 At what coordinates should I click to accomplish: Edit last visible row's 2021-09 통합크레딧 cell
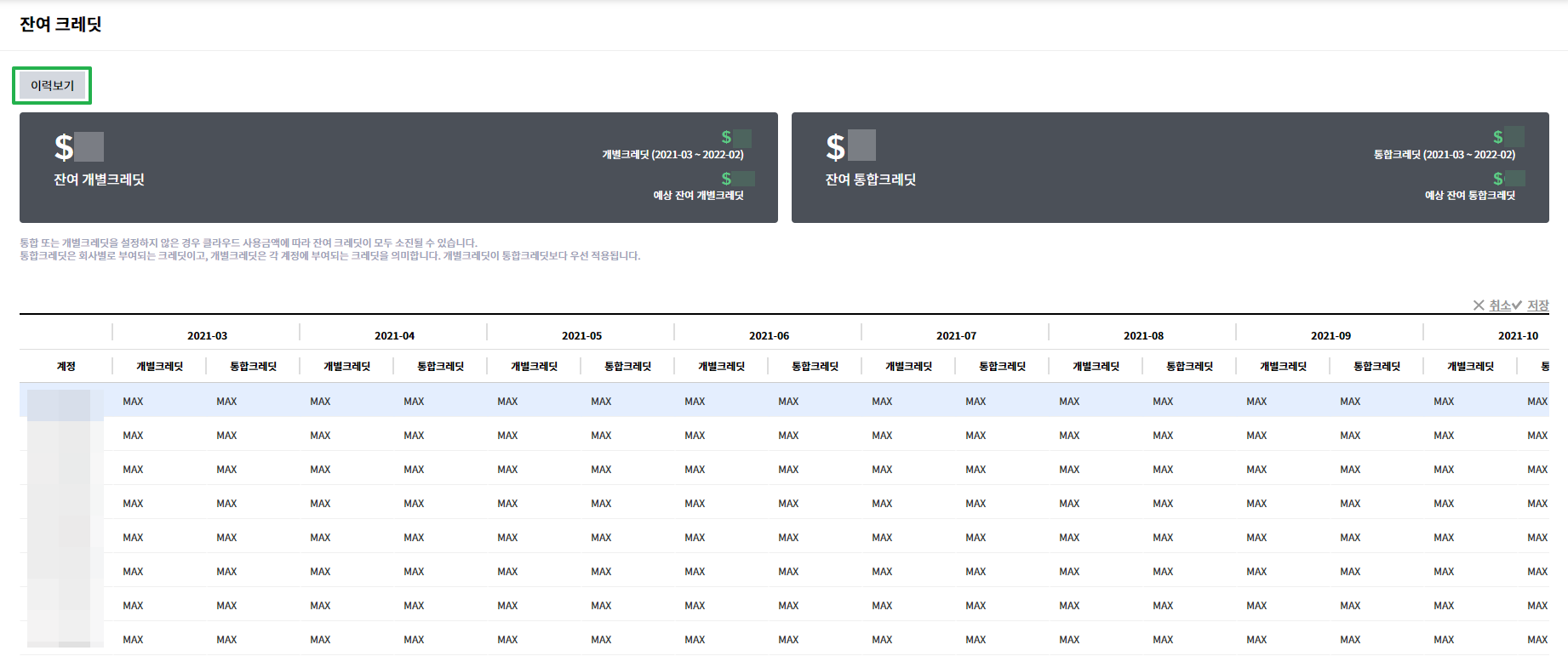click(1350, 640)
